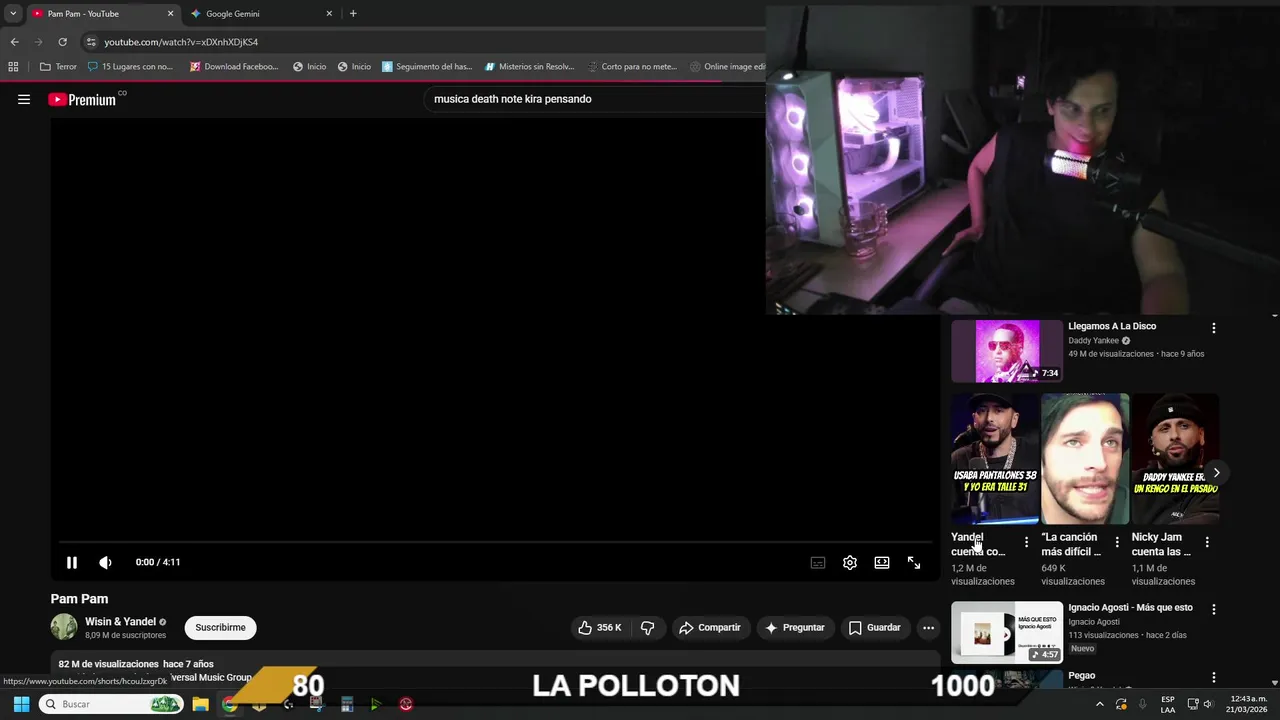Click the Preguntar button
Screen dimensions: 1280x720
pyautogui.click(x=795, y=628)
